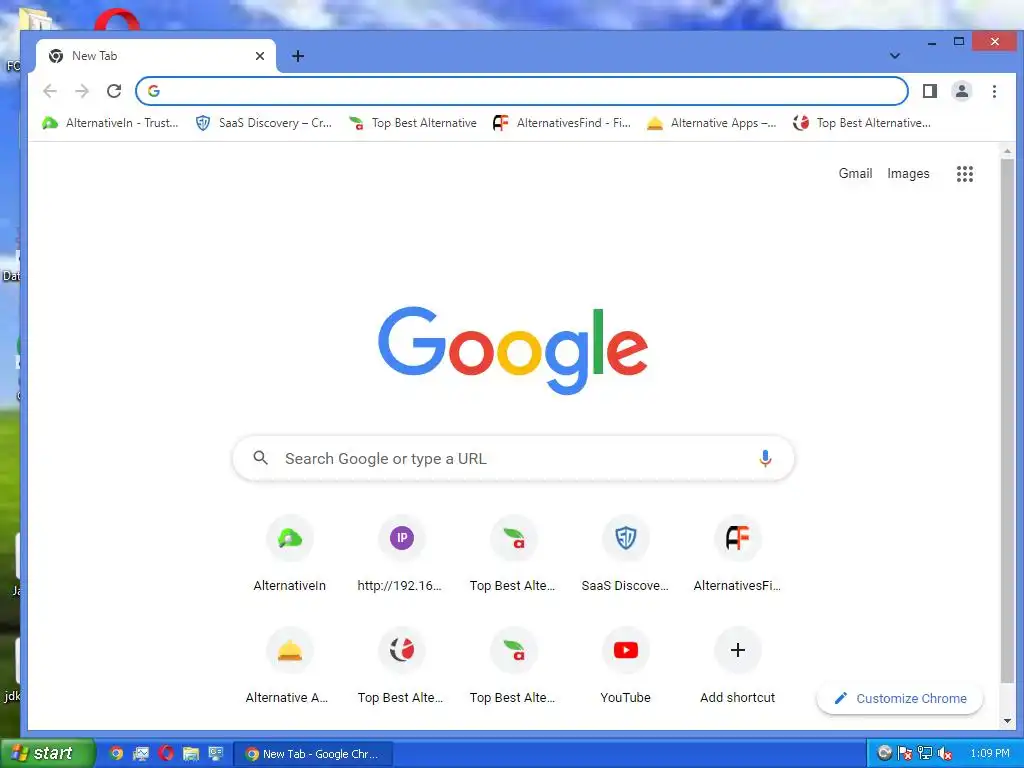Reload the current page
Image resolution: width=1024 pixels, height=768 pixels.
[x=114, y=91]
